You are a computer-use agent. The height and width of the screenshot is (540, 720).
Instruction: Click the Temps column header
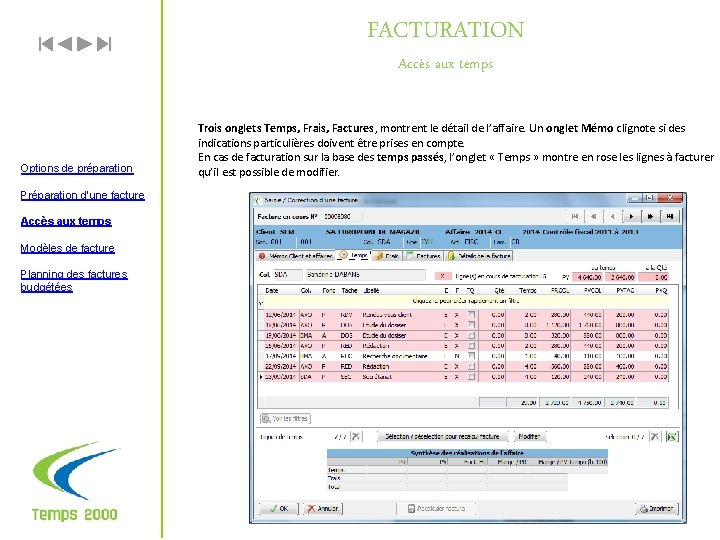pos(528,291)
